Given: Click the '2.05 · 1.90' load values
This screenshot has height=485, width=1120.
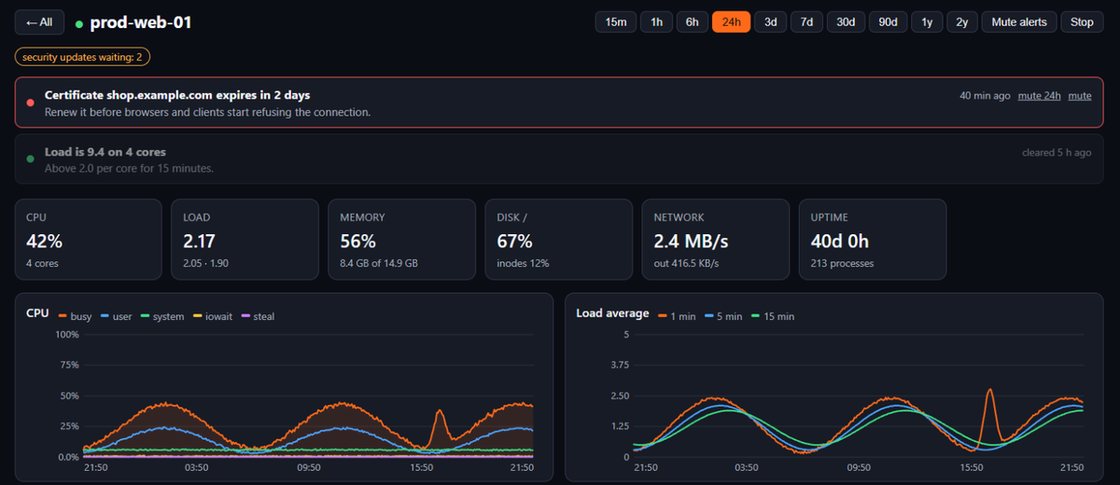Looking at the screenshot, I should tap(206, 264).
